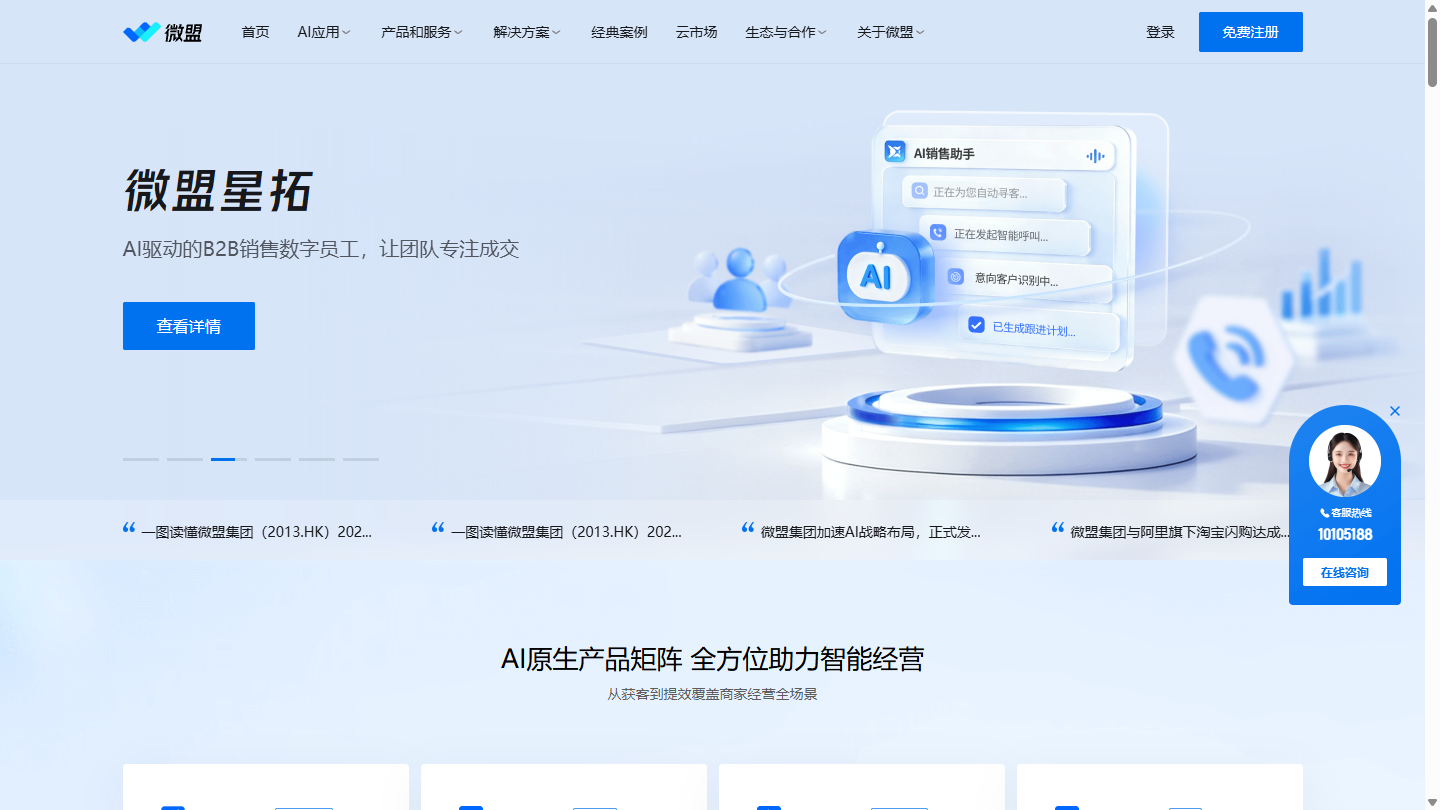Close the customer service floating widget
This screenshot has height=810, width=1440.
tap(1395, 411)
